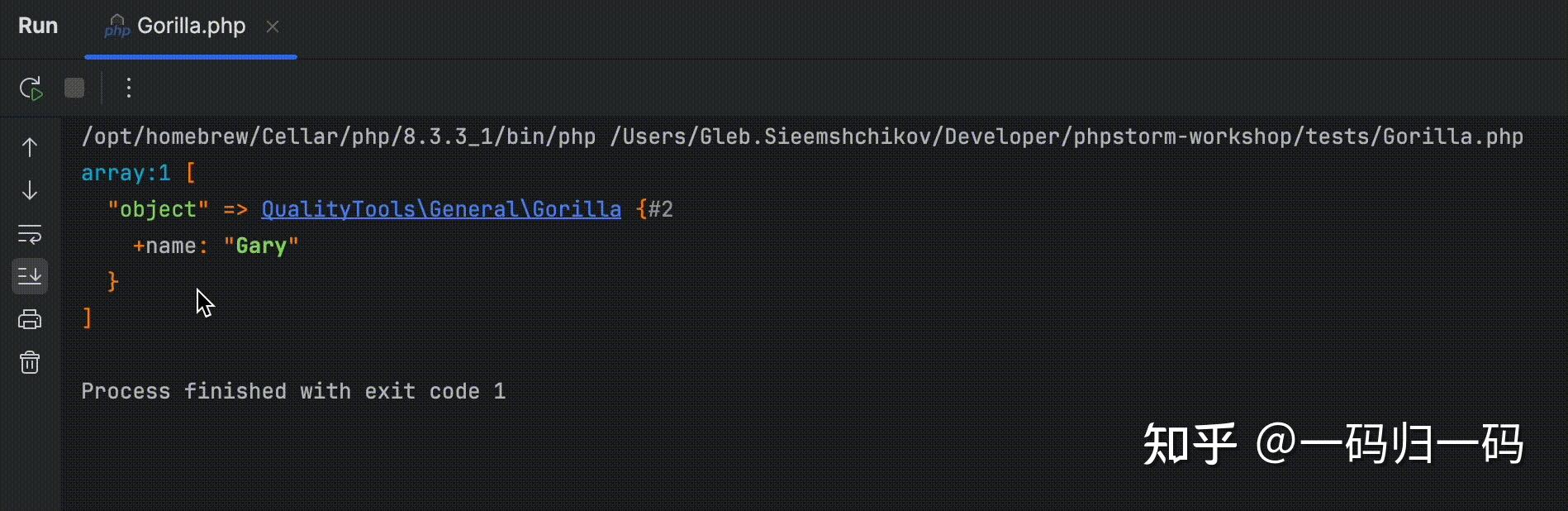
Task: Click the Run tool window label
Action: [x=38, y=26]
